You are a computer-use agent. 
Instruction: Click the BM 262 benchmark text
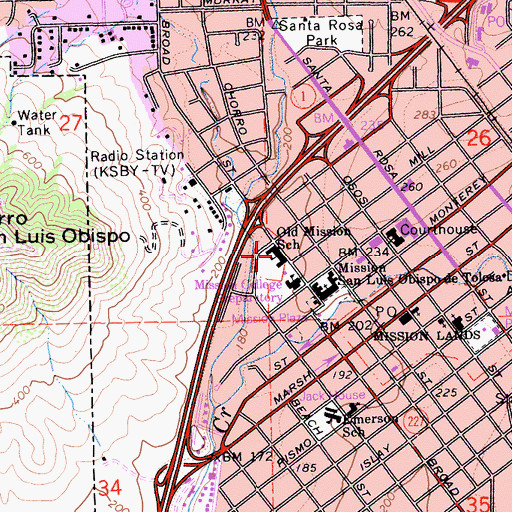tap(403, 23)
